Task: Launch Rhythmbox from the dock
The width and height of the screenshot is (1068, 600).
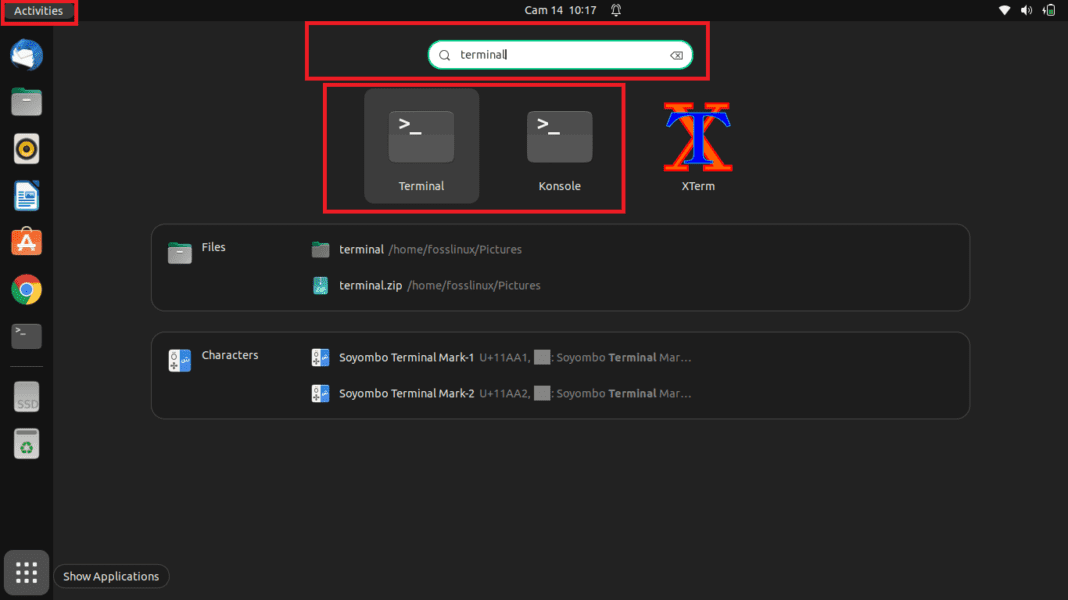Action: [x=26, y=148]
